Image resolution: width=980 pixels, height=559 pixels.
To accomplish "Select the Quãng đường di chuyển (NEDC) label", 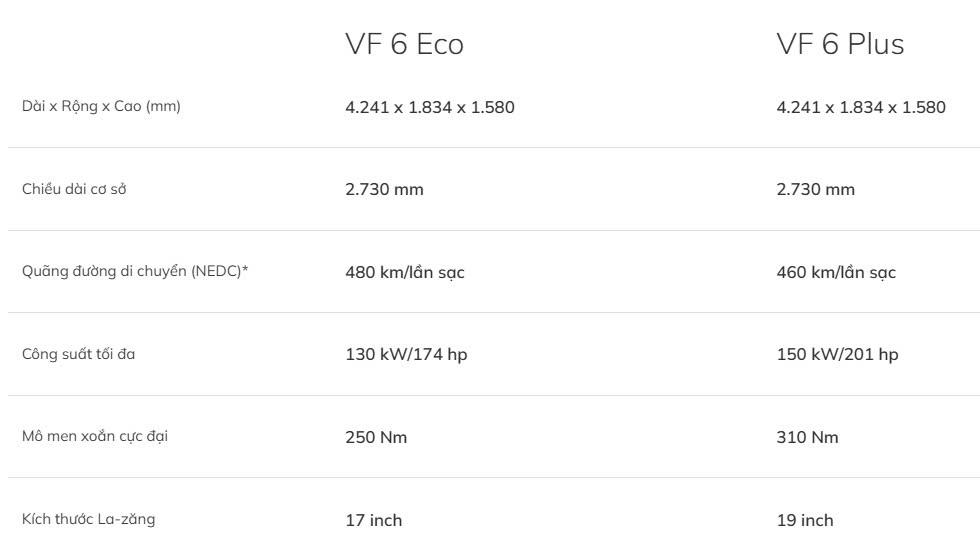I will click(x=135, y=272).
